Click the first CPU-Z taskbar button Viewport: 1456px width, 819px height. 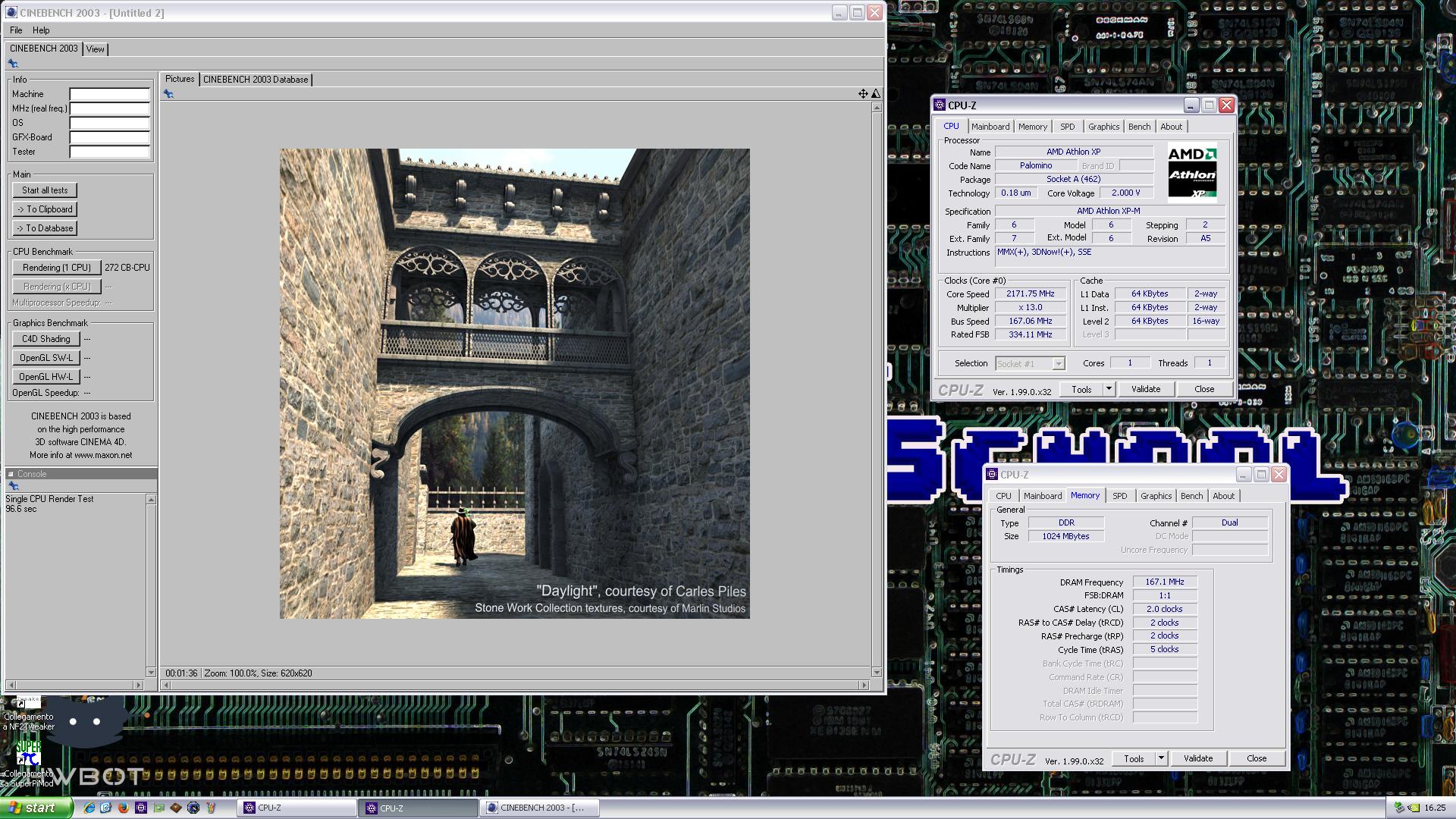click(296, 808)
